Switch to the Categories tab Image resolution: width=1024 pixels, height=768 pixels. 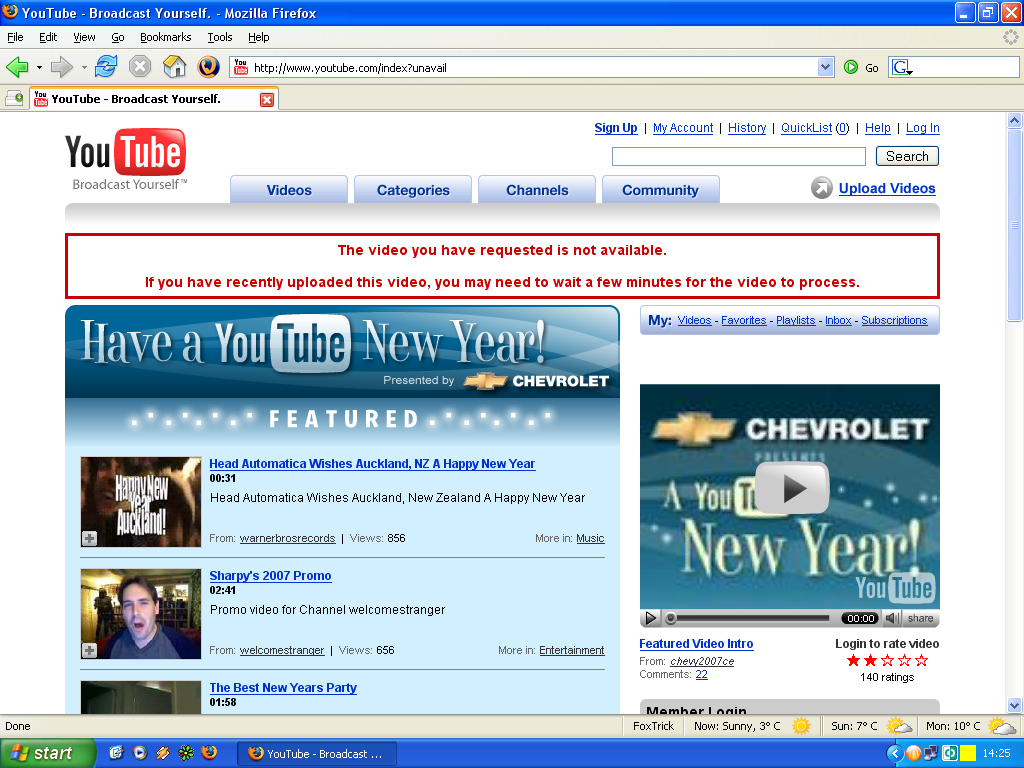point(413,190)
